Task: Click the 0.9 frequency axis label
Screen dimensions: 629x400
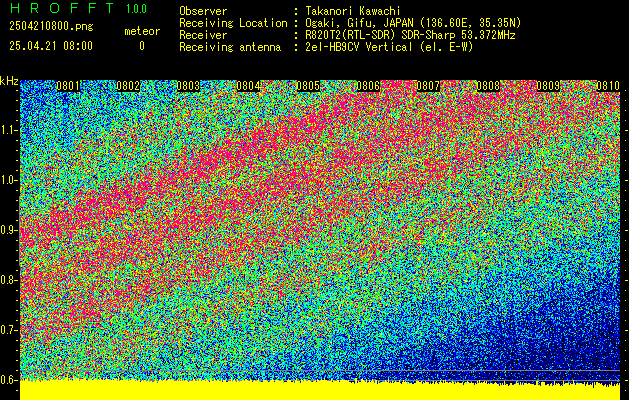Action: 9,230
